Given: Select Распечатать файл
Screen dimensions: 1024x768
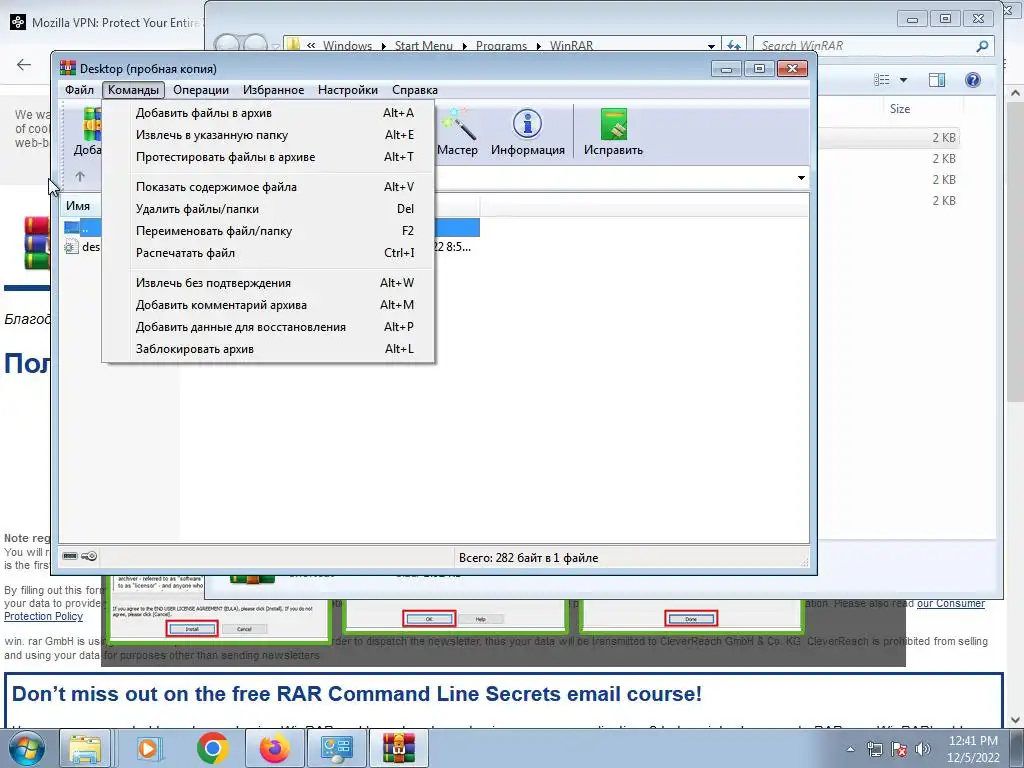Looking at the screenshot, I should tap(268, 253).
